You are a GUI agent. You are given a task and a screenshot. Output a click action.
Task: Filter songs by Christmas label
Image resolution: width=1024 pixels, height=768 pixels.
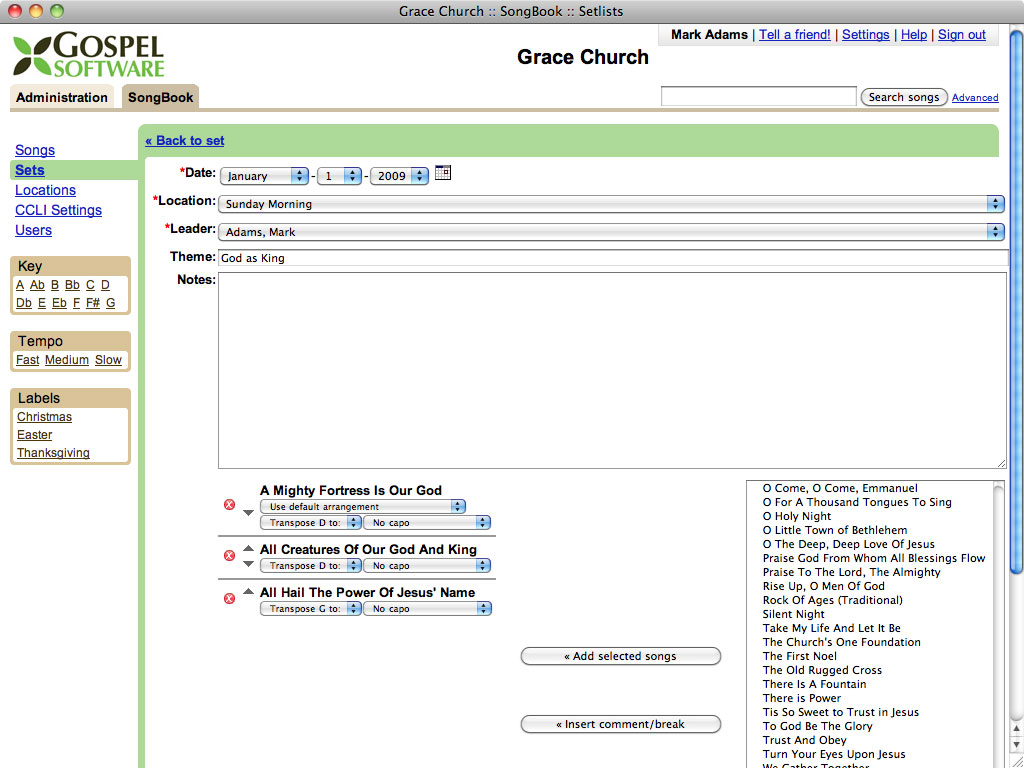pos(44,417)
